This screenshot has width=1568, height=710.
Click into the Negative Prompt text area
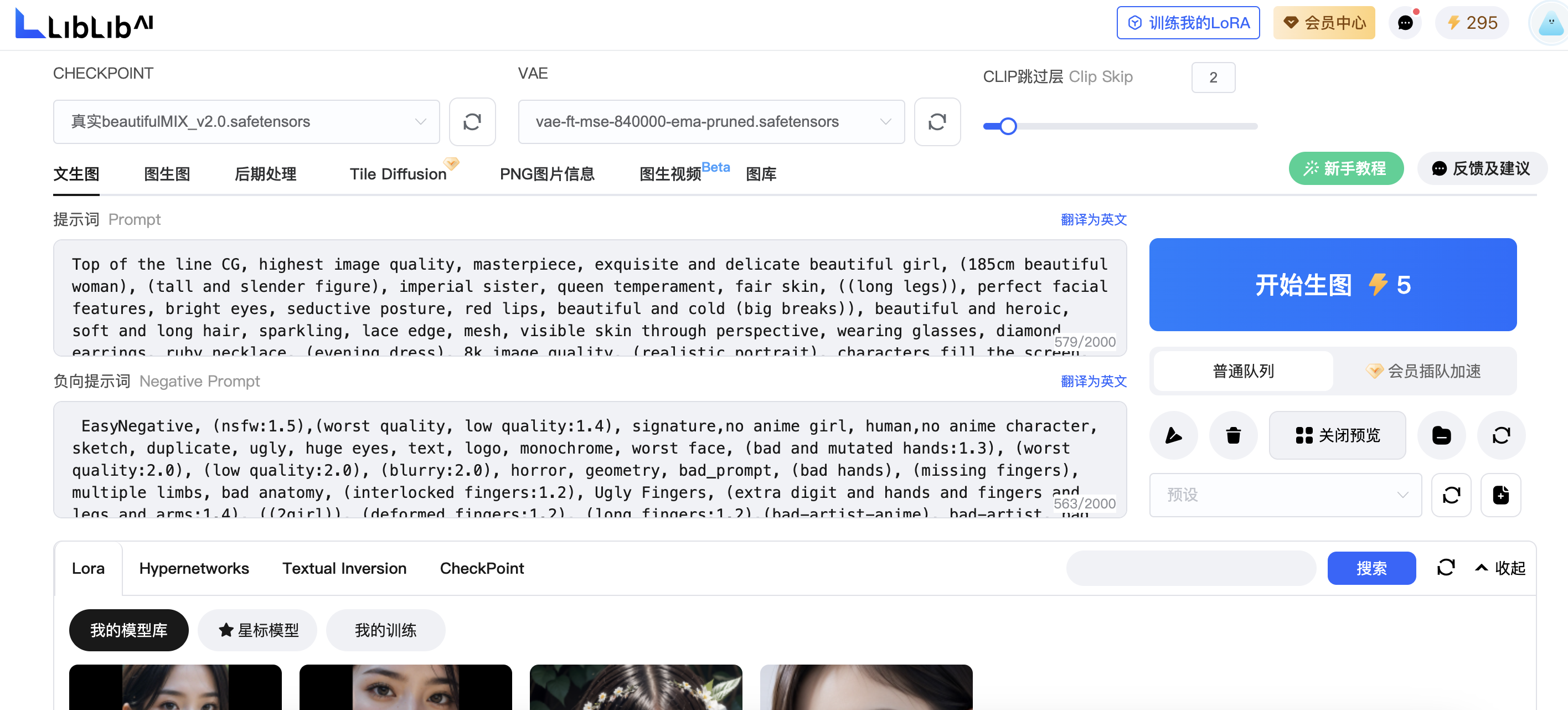(589, 459)
